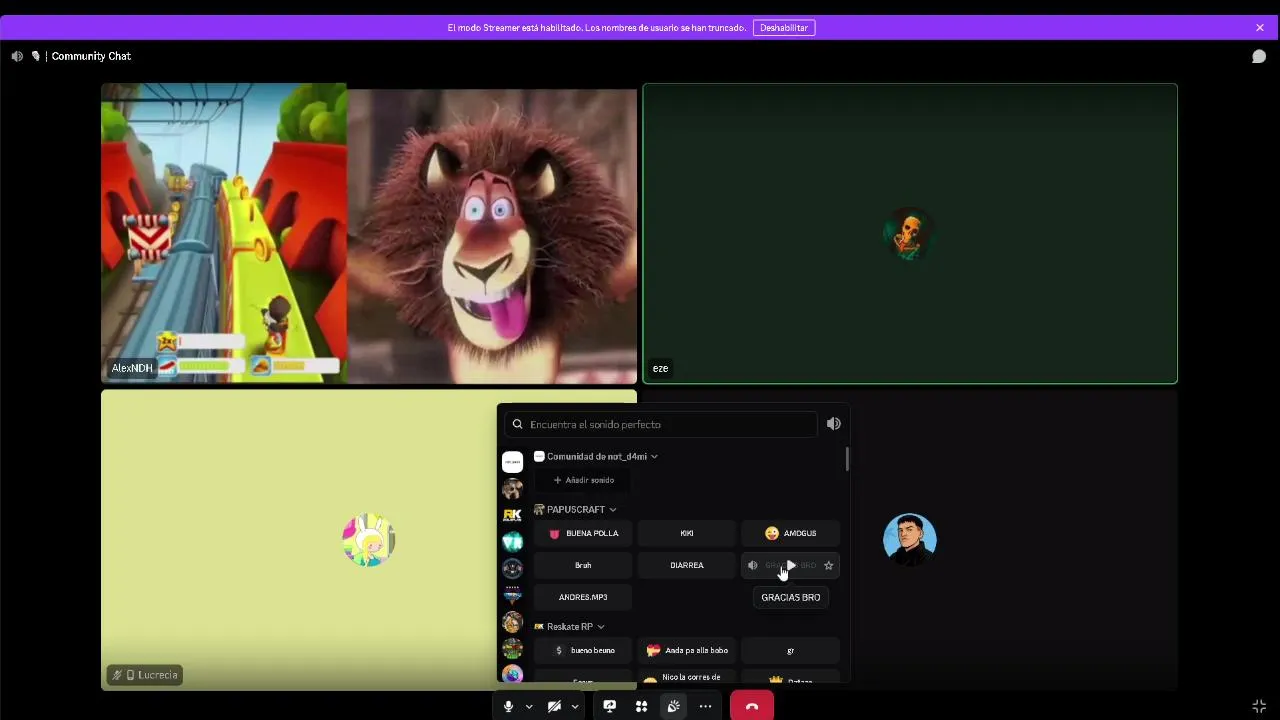Focus eze's video tile
The height and width of the screenshot is (720, 1280).
(x=910, y=234)
